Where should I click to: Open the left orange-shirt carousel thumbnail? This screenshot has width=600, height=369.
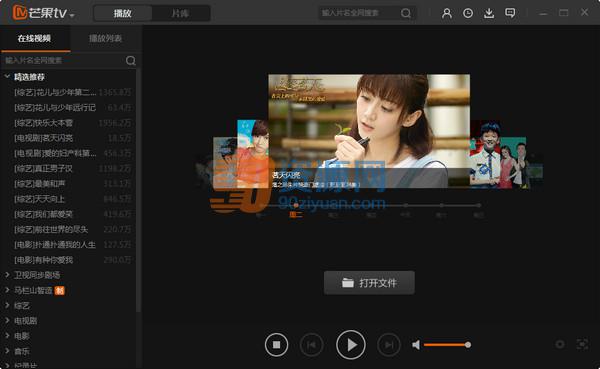click(x=253, y=154)
